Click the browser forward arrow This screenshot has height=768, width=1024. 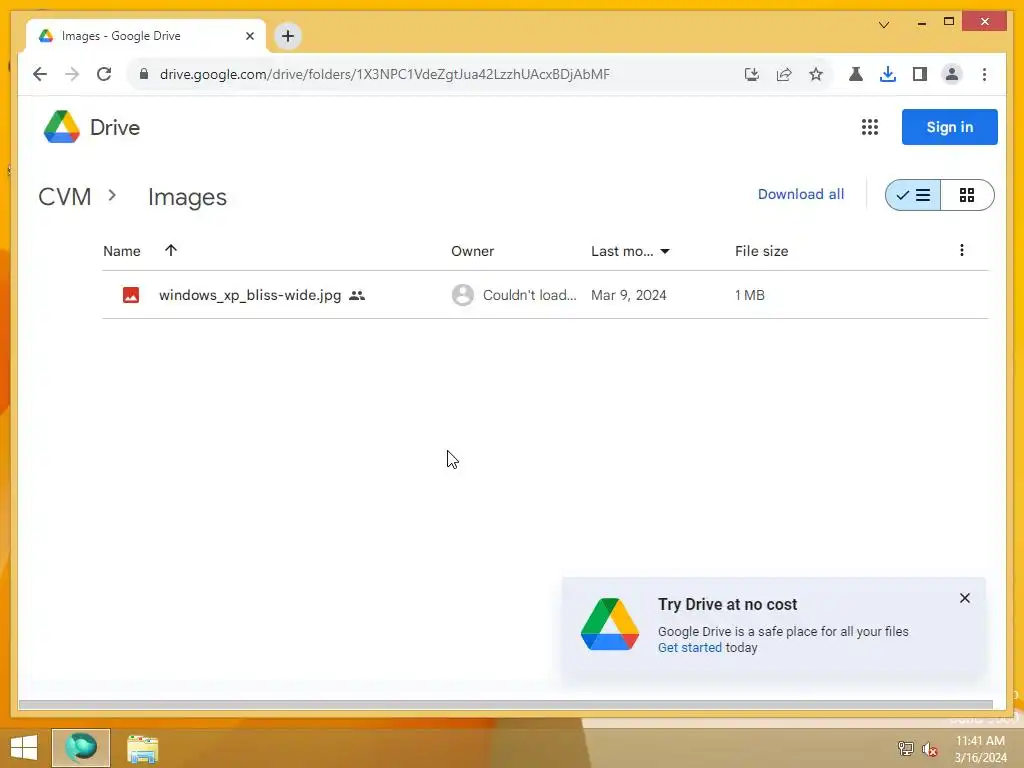tap(72, 74)
